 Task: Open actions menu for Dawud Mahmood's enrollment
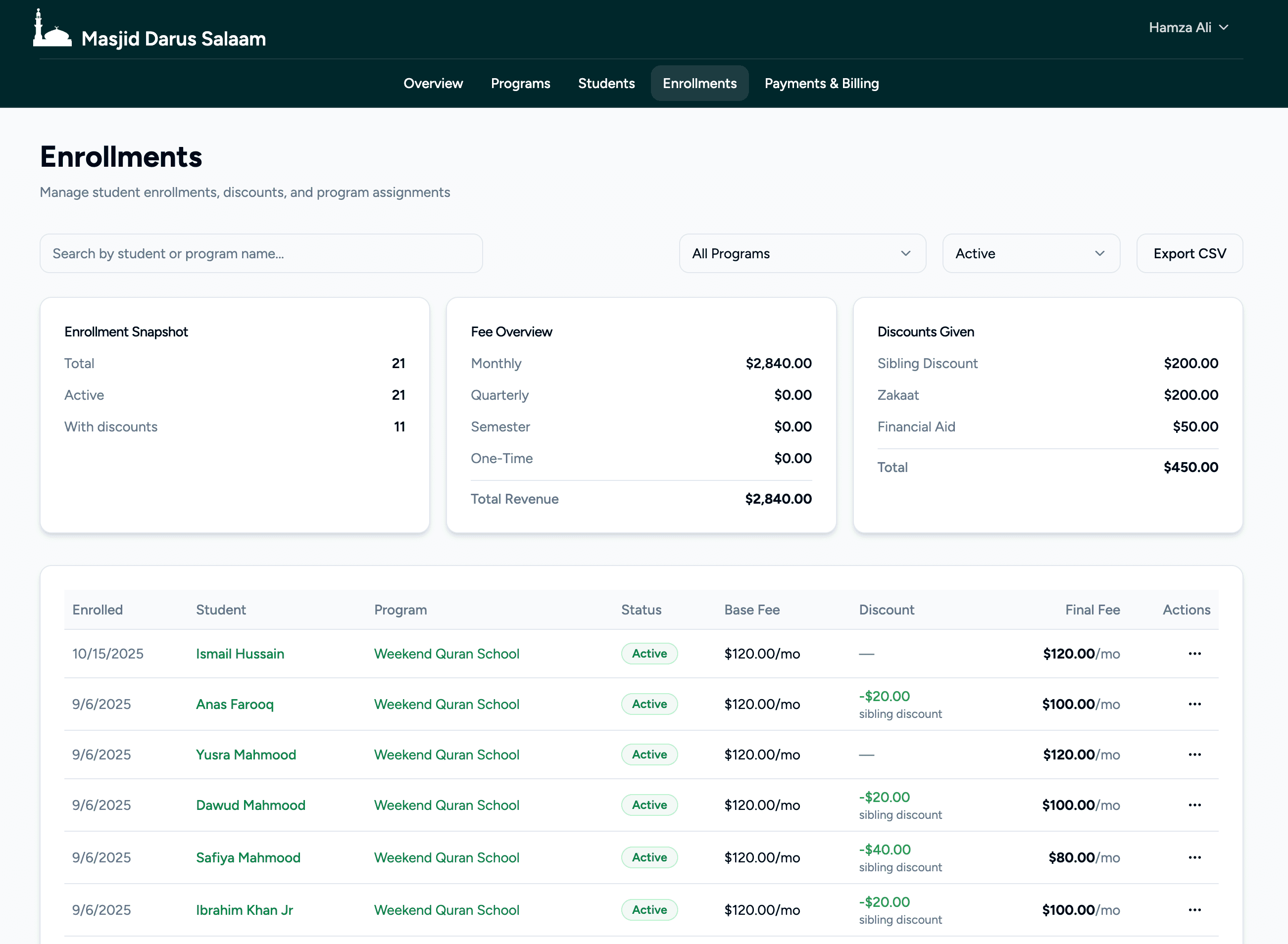1195,805
